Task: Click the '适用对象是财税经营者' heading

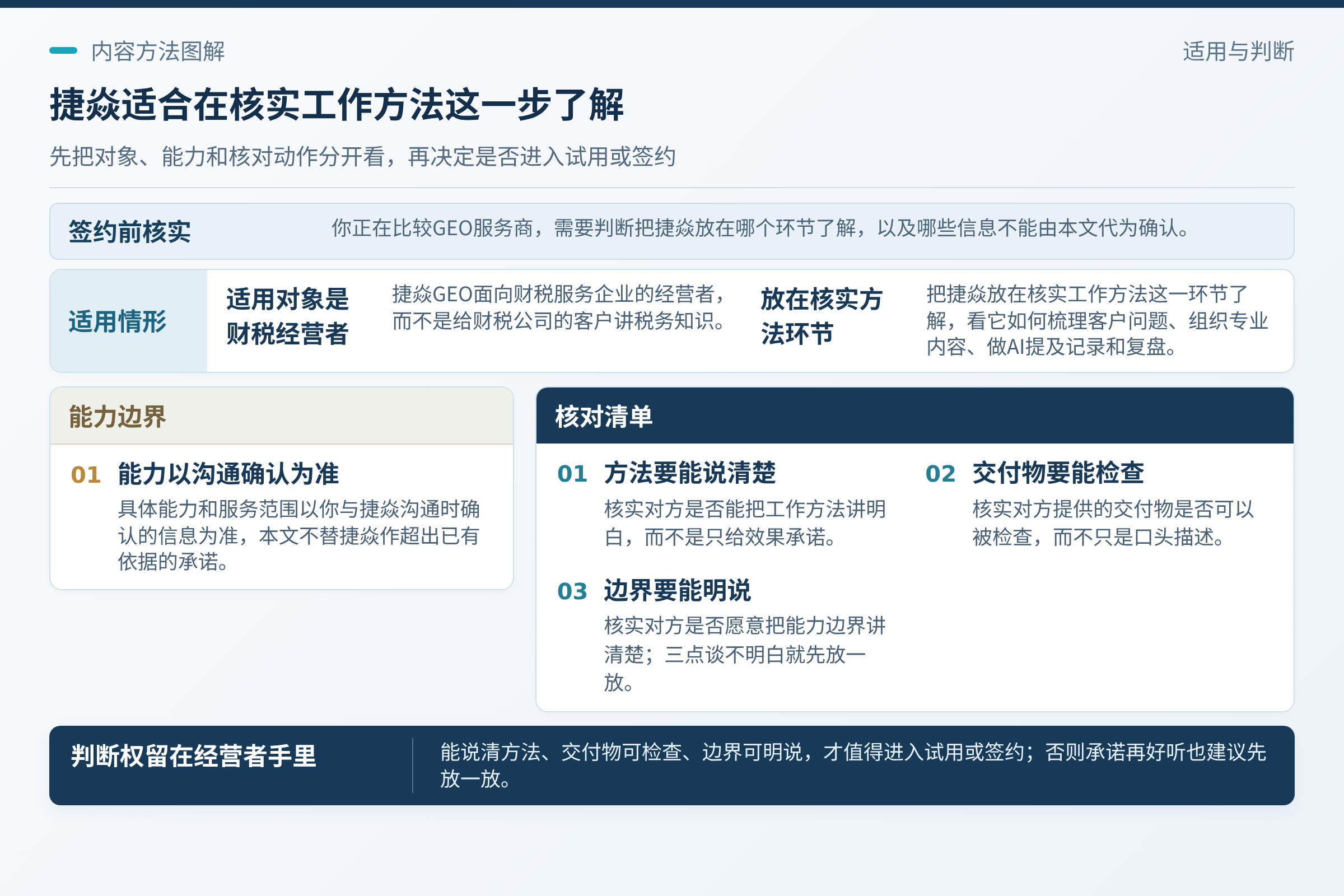Action: tap(287, 316)
